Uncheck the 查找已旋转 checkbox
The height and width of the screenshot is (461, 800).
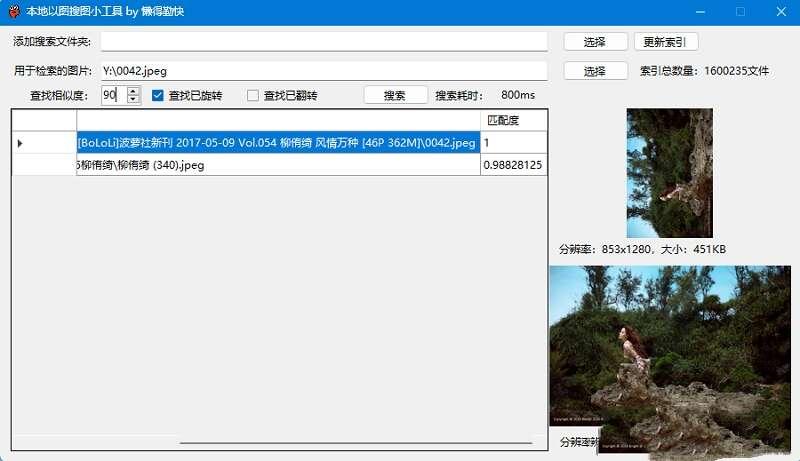point(158,96)
